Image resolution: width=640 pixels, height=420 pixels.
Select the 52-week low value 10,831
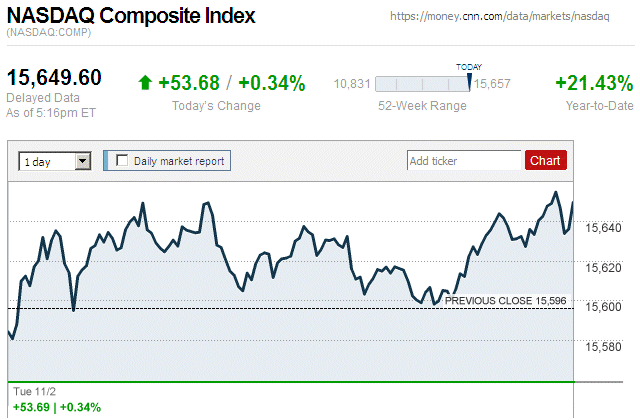(352, 84)
